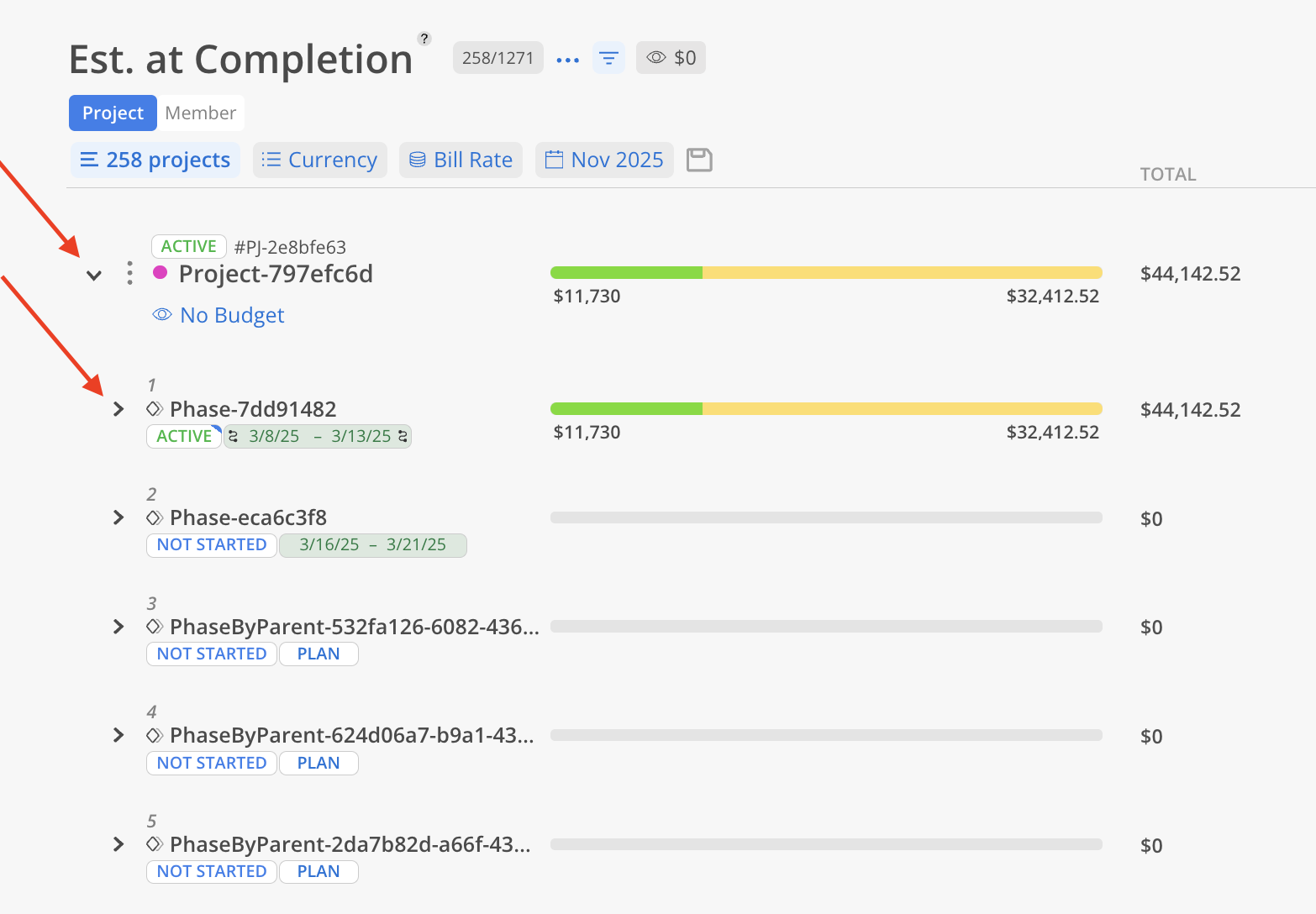Expand the PhaseByParent-624d06a7 row

[x=118, y=735]
